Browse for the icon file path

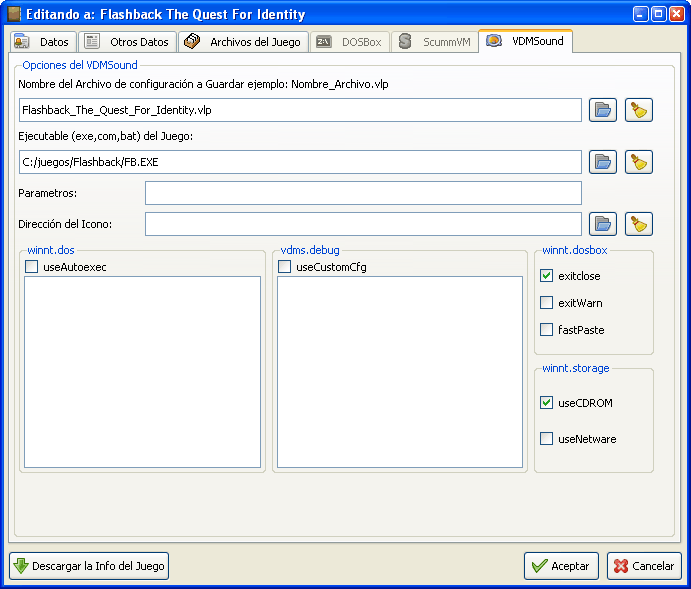[602, 224]
